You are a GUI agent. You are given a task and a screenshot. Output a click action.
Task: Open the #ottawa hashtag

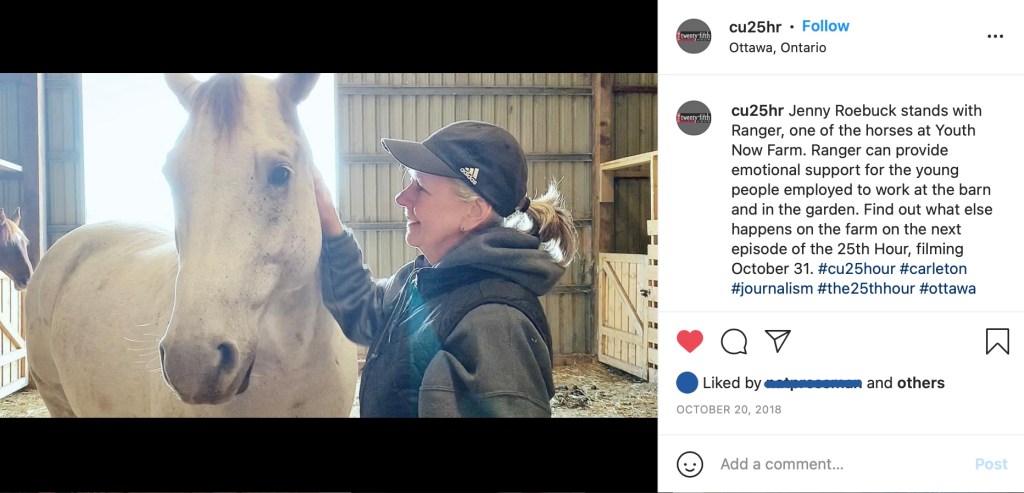click(x=947, y=289)
